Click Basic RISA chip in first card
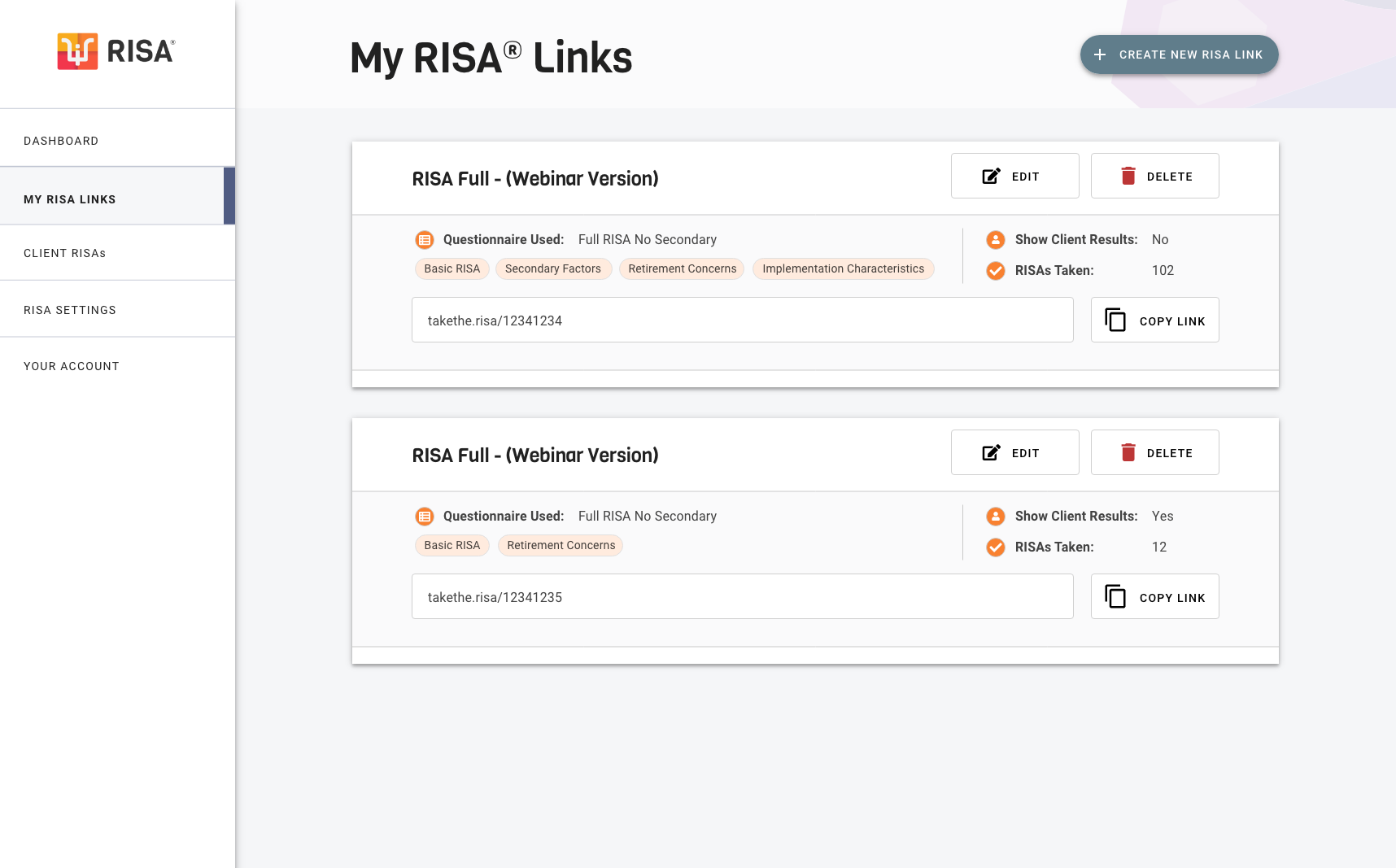 coord(452,268)
